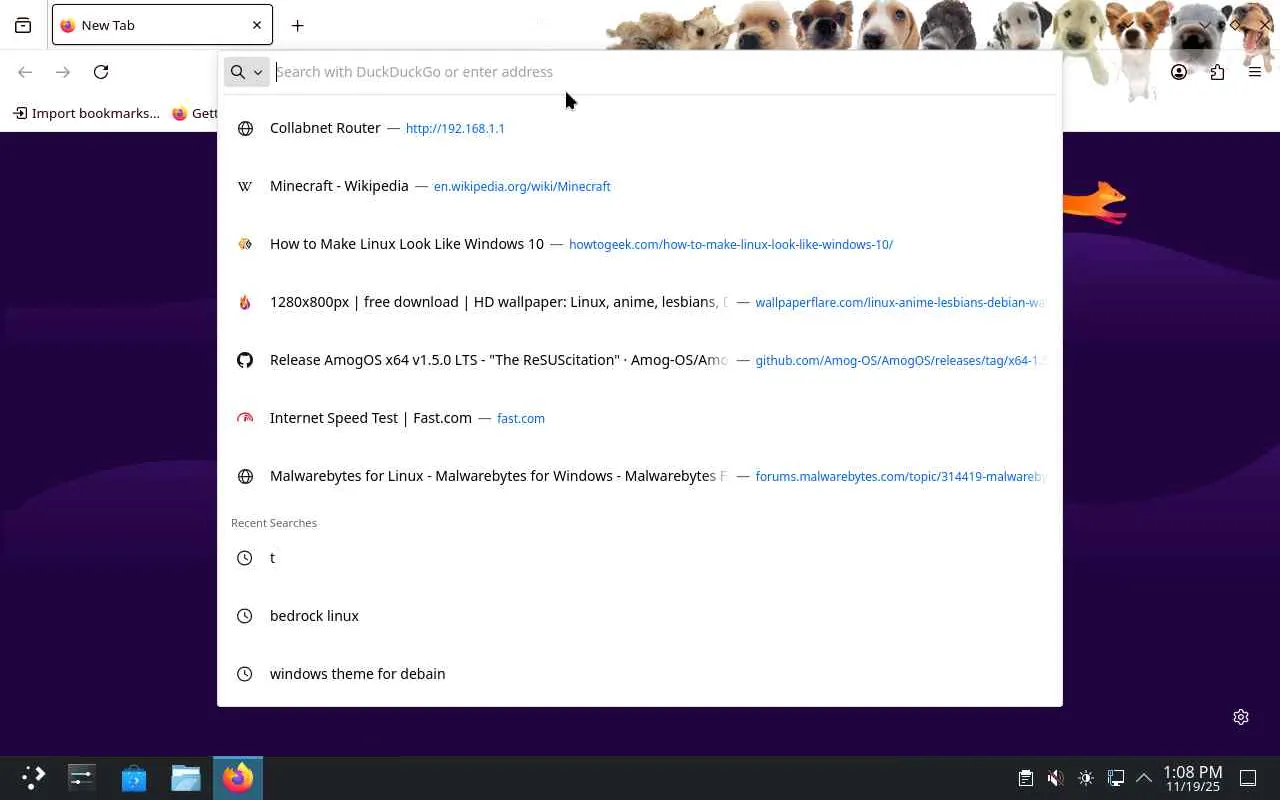Open the 'Minecraft - Wikipedia' suggestion
Image resolution: width=1280 pixels, height=800 pixels.
tap(640, 186)
